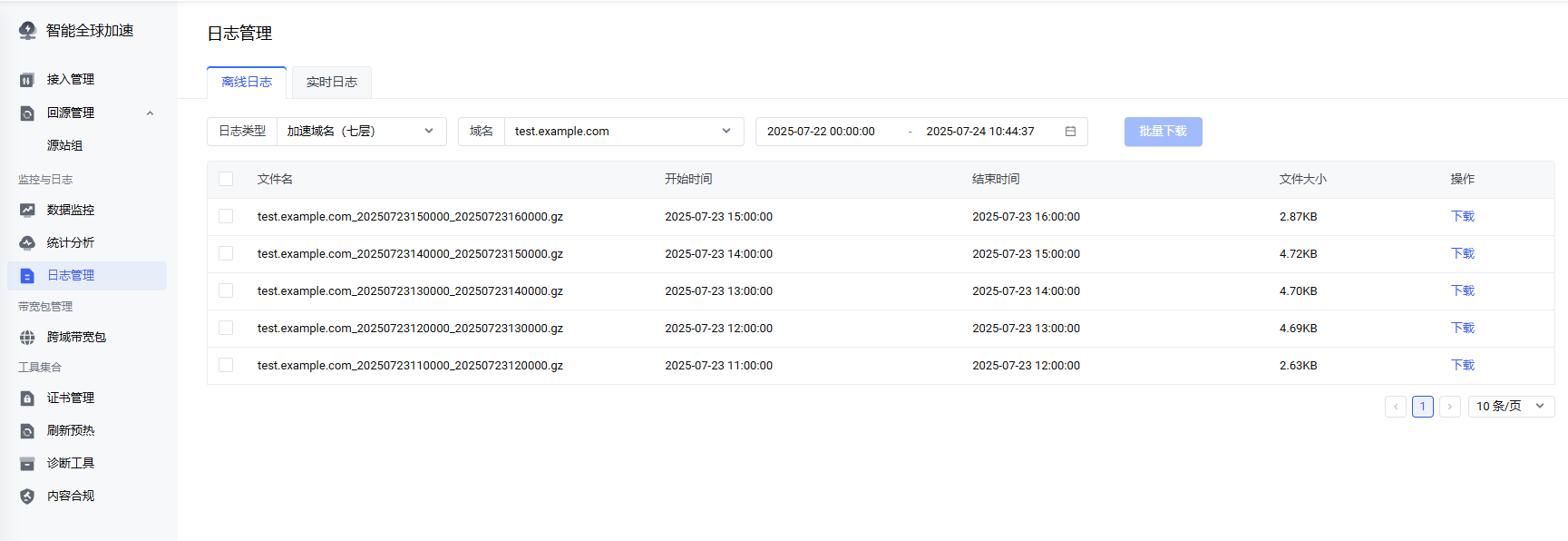Click the 数据监控 chart icon

click(x=27, y=211)
